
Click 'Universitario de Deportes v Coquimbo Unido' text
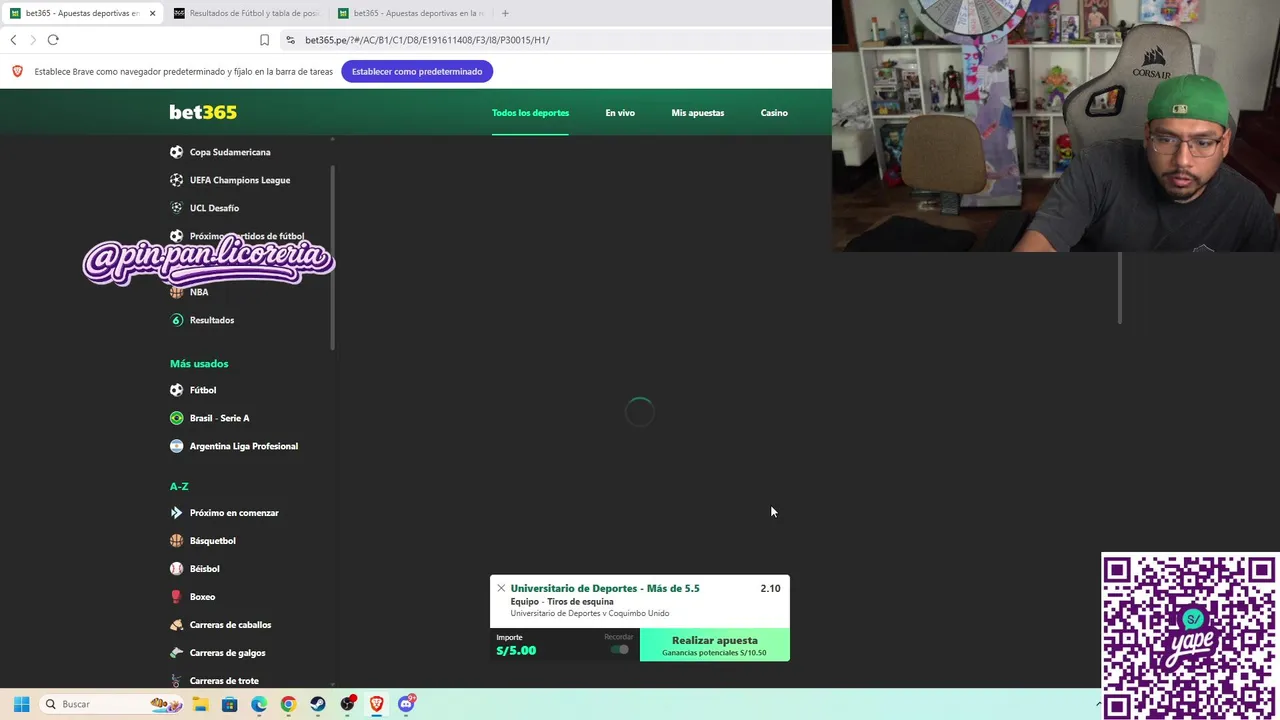tap(590, 613)
